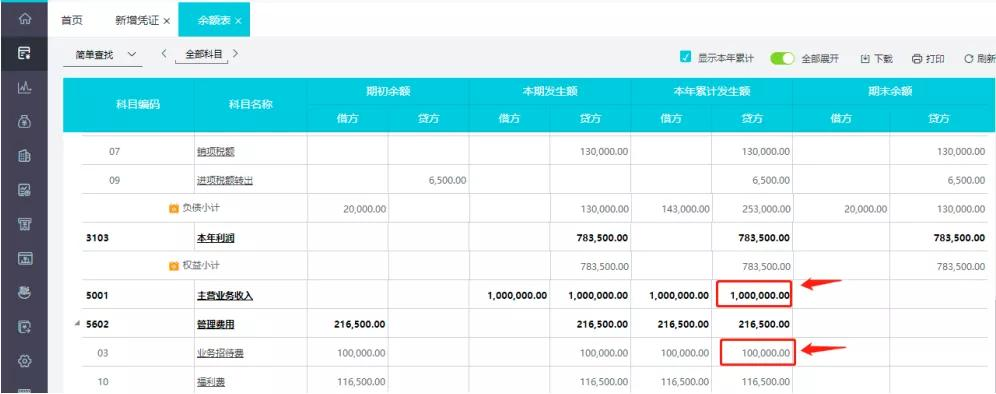Click the orange icon beside 权益小计
Image resolution: width=996 pixels, height=394 pixels.
click(x=173, y=266)
